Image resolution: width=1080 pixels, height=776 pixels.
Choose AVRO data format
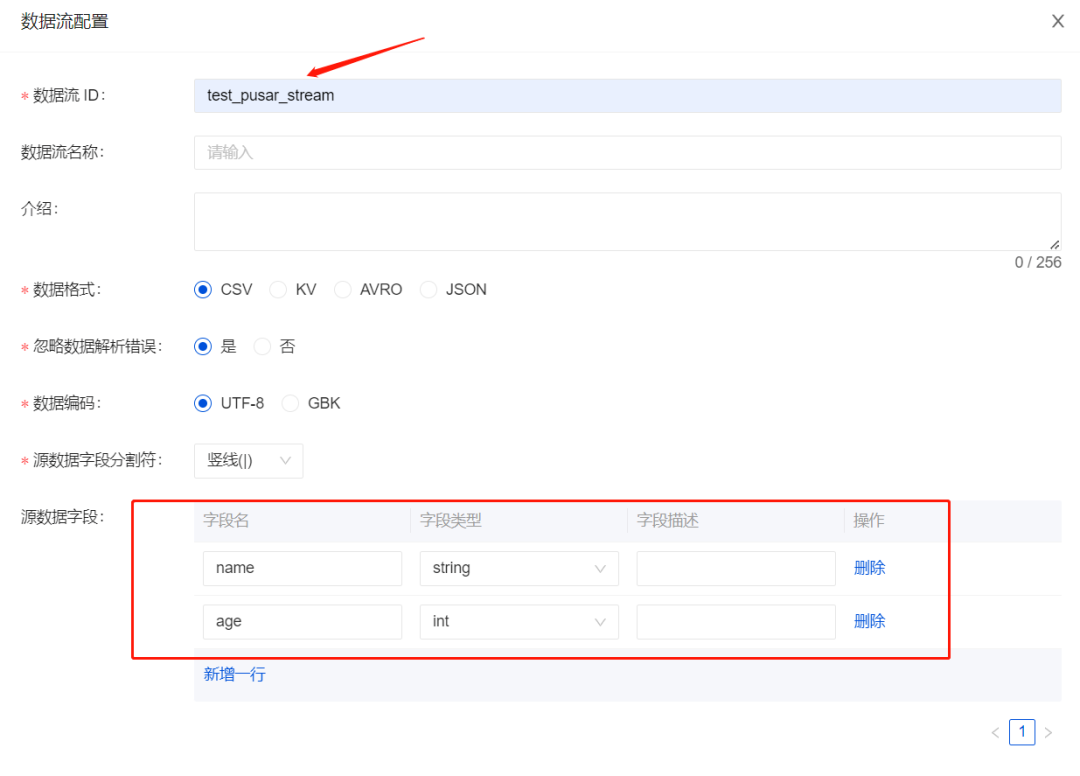[343, 290]
